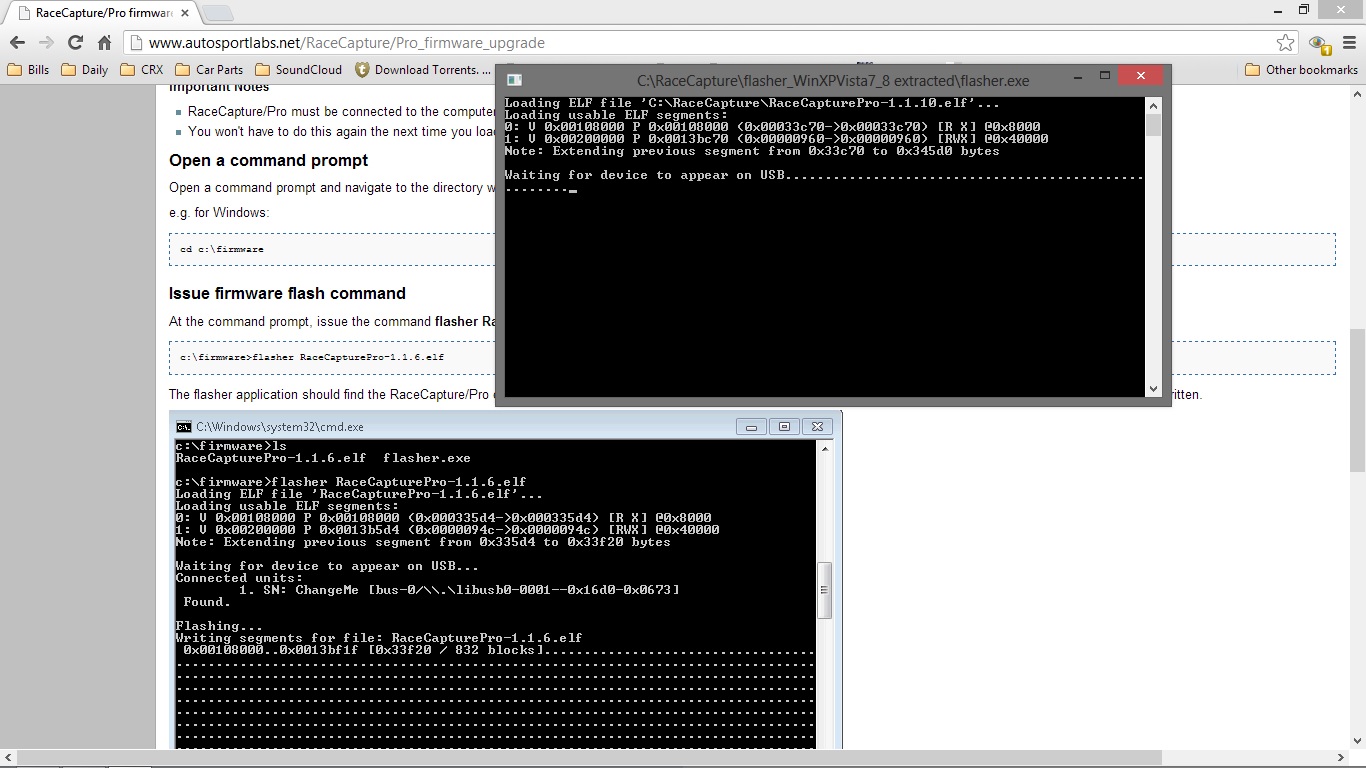Click minimize button in cmd.exe screenshot
This screenshot has height=768, width=1366.
coord(751,427)
